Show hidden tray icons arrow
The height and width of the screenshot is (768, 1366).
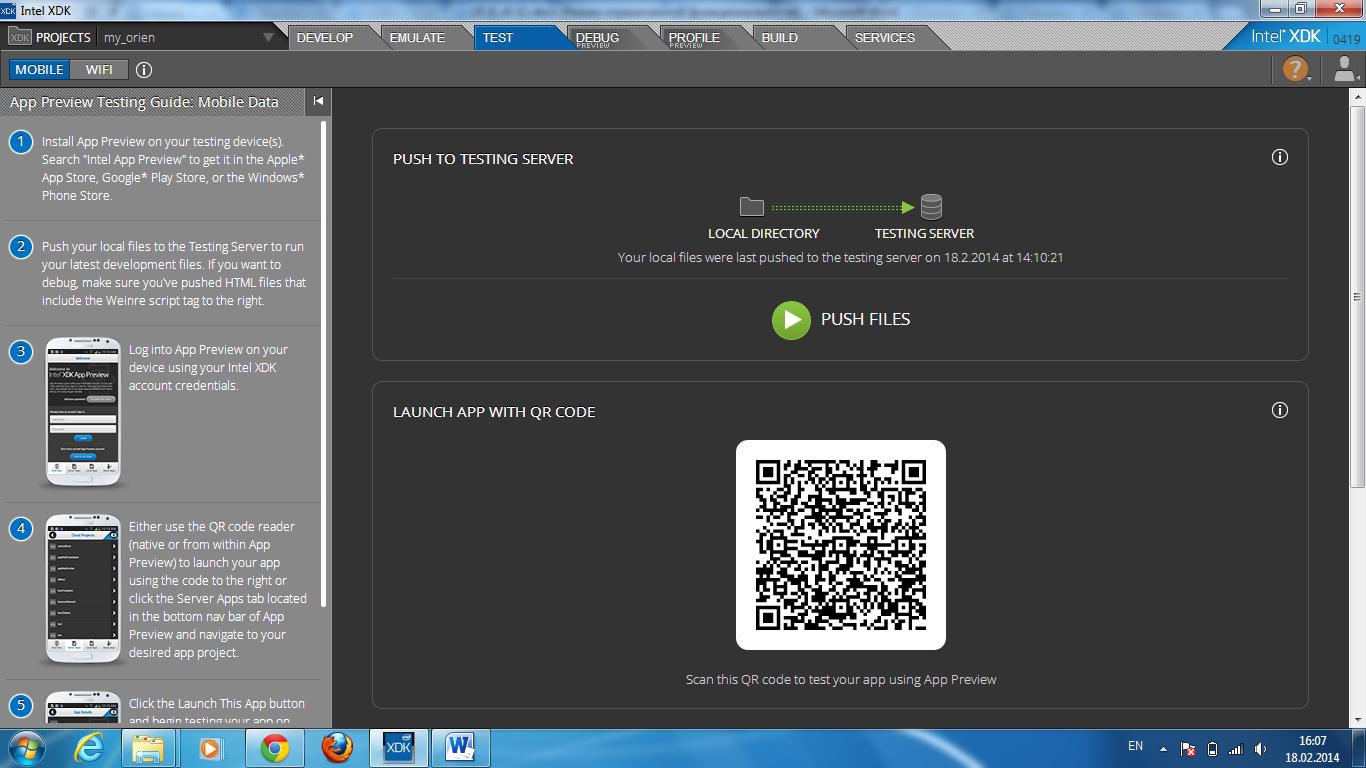click(x=1163, y=748)
